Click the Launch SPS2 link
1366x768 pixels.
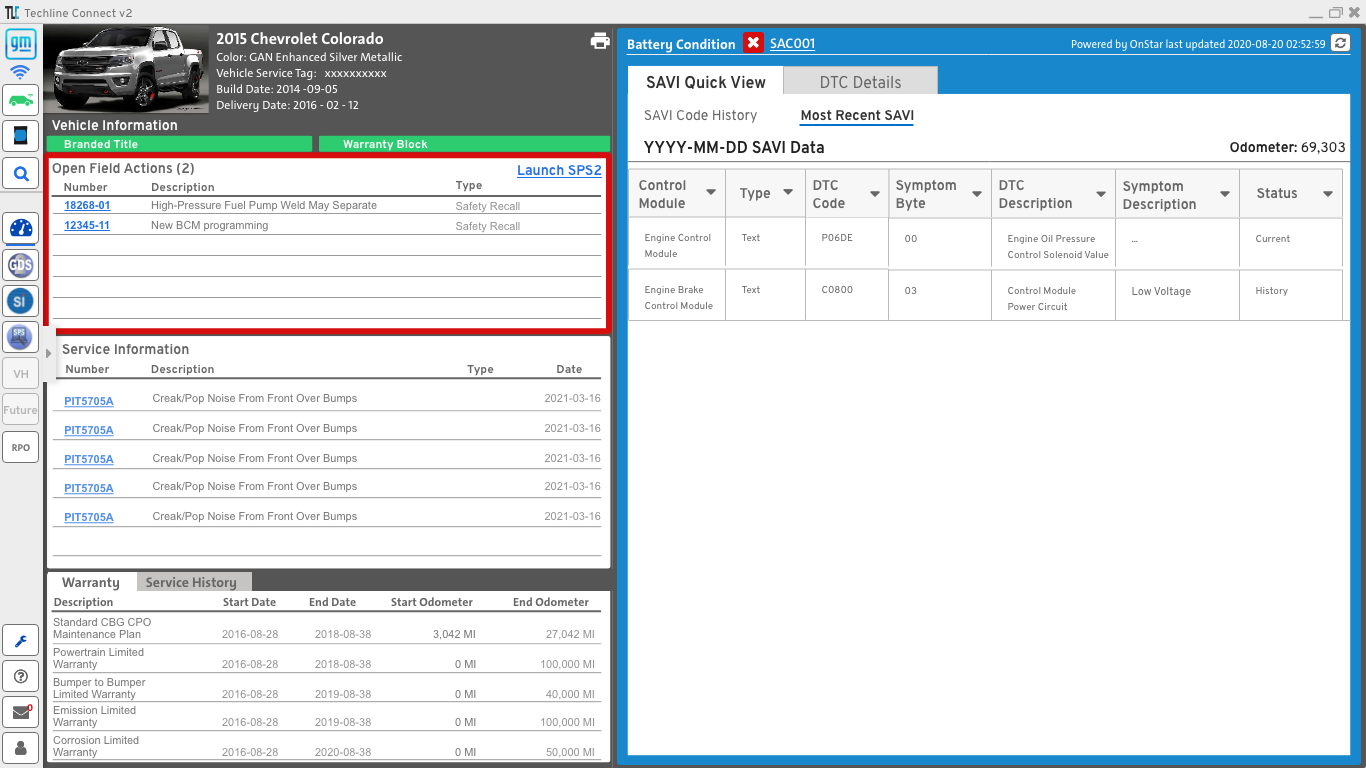coord(559,170)
